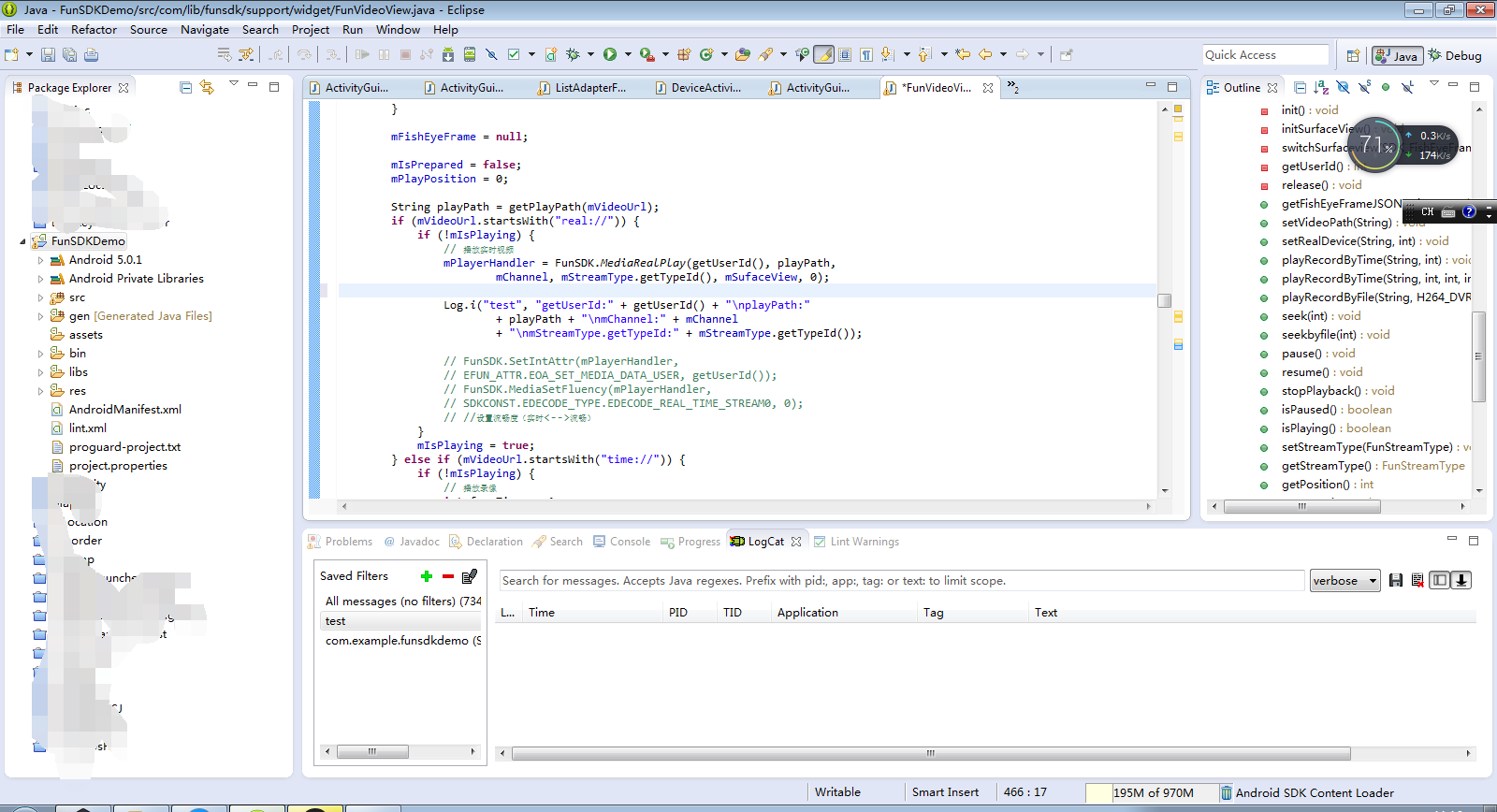Toggle Mark Occurrences highlighter button
Screen dimensions: 1497x812
[823, 55]
